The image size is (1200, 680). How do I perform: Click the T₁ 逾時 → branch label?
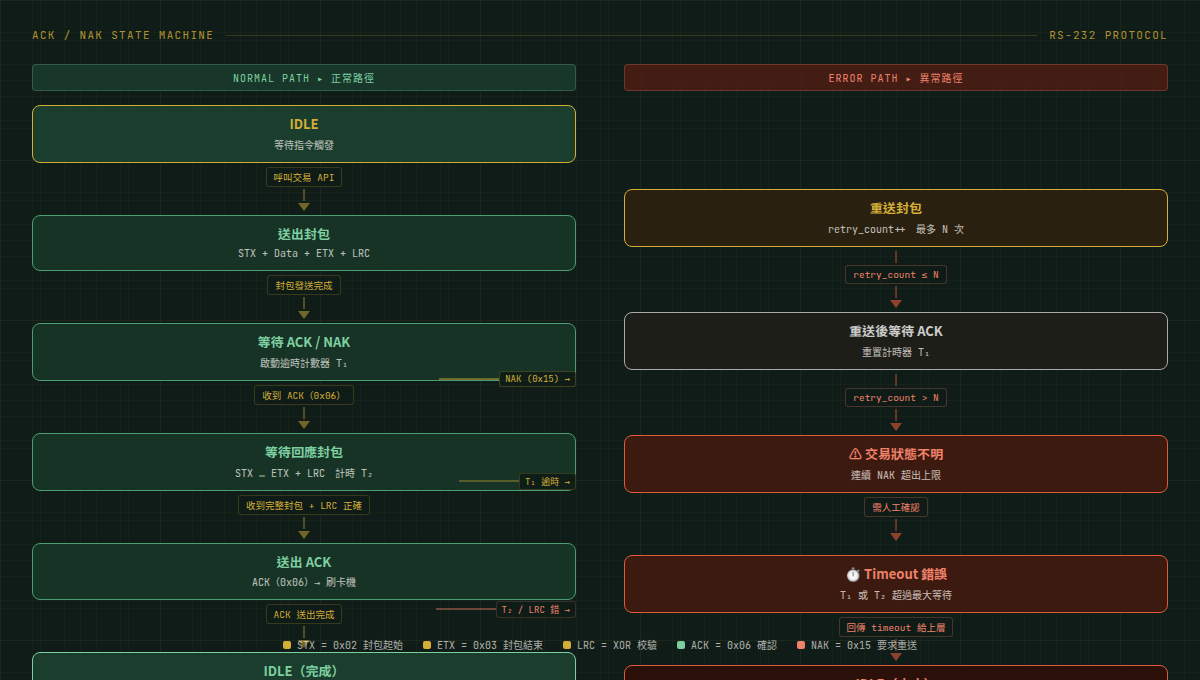coord(547,481)
